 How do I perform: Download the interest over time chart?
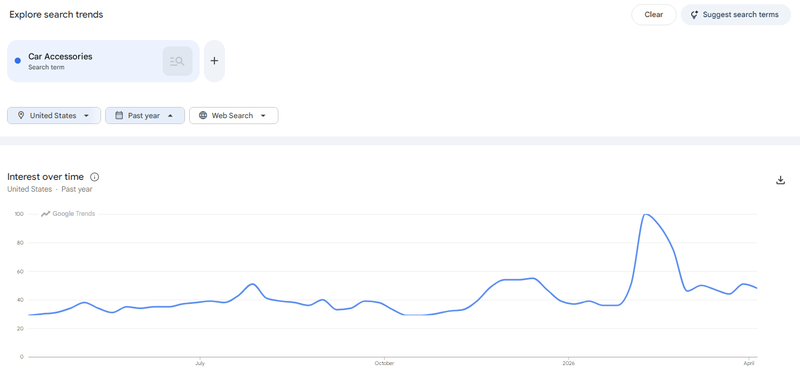[780, 180]
